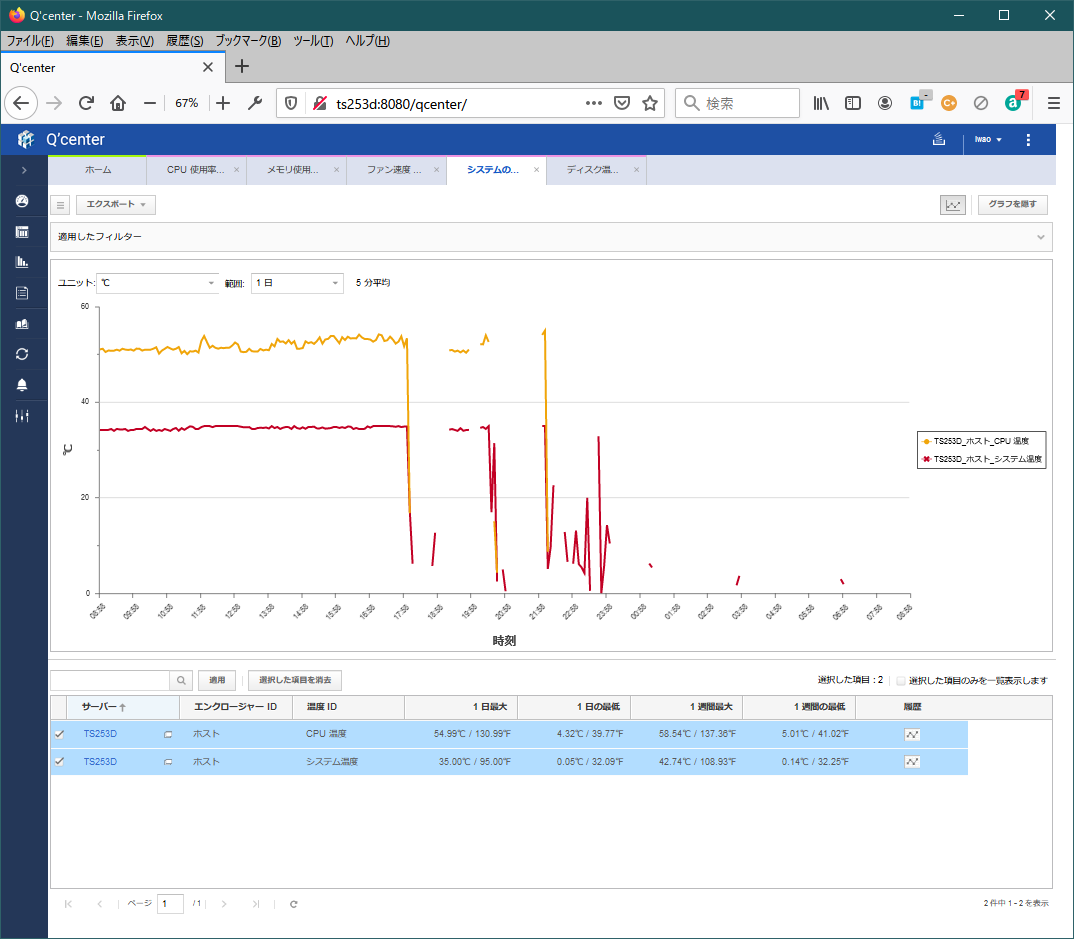Screen dimensions: 1074x939
Task: Open the ユニット ℃ combo box
Action: 157,283
